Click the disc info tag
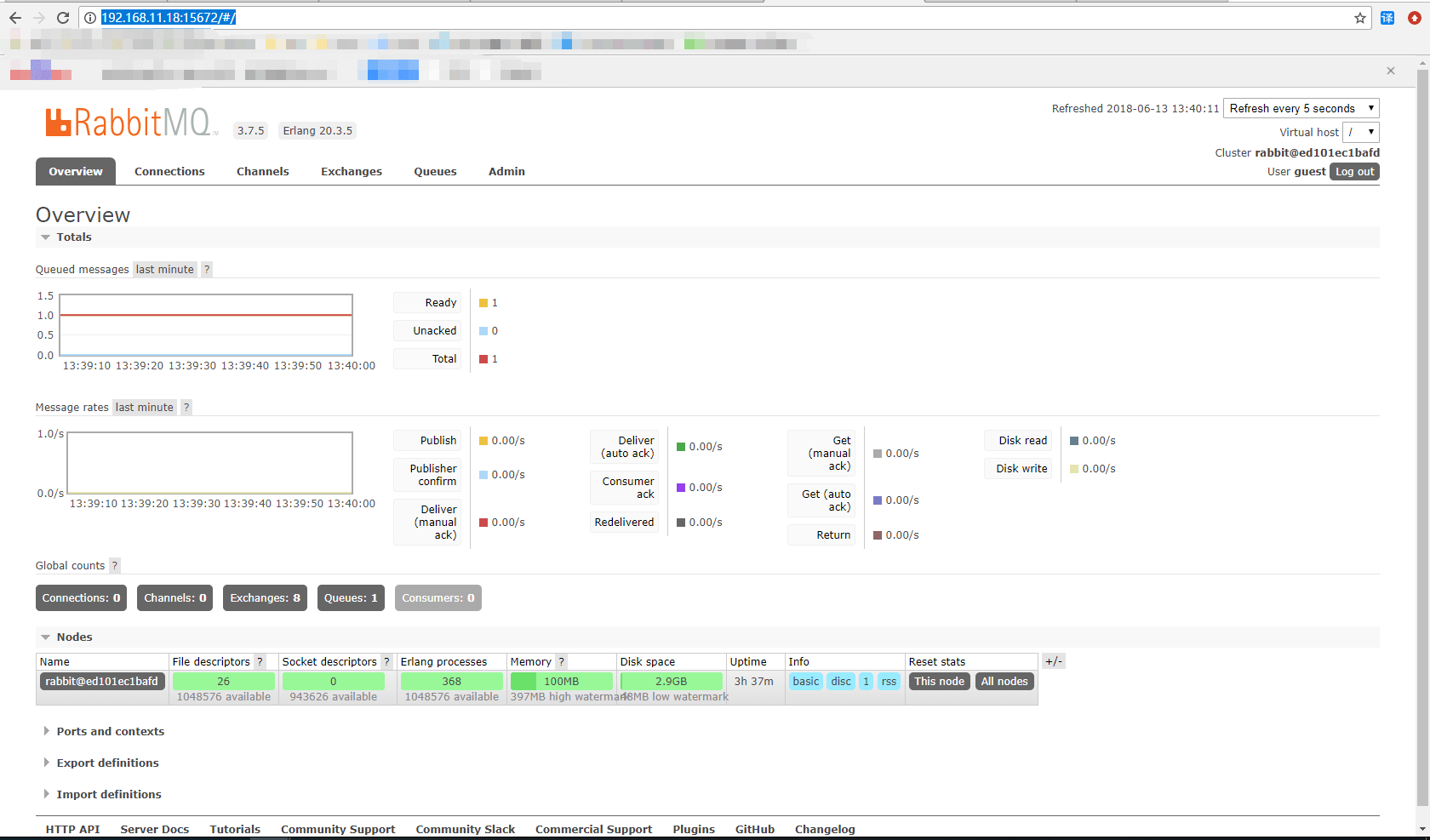 [x=841, y=682]
